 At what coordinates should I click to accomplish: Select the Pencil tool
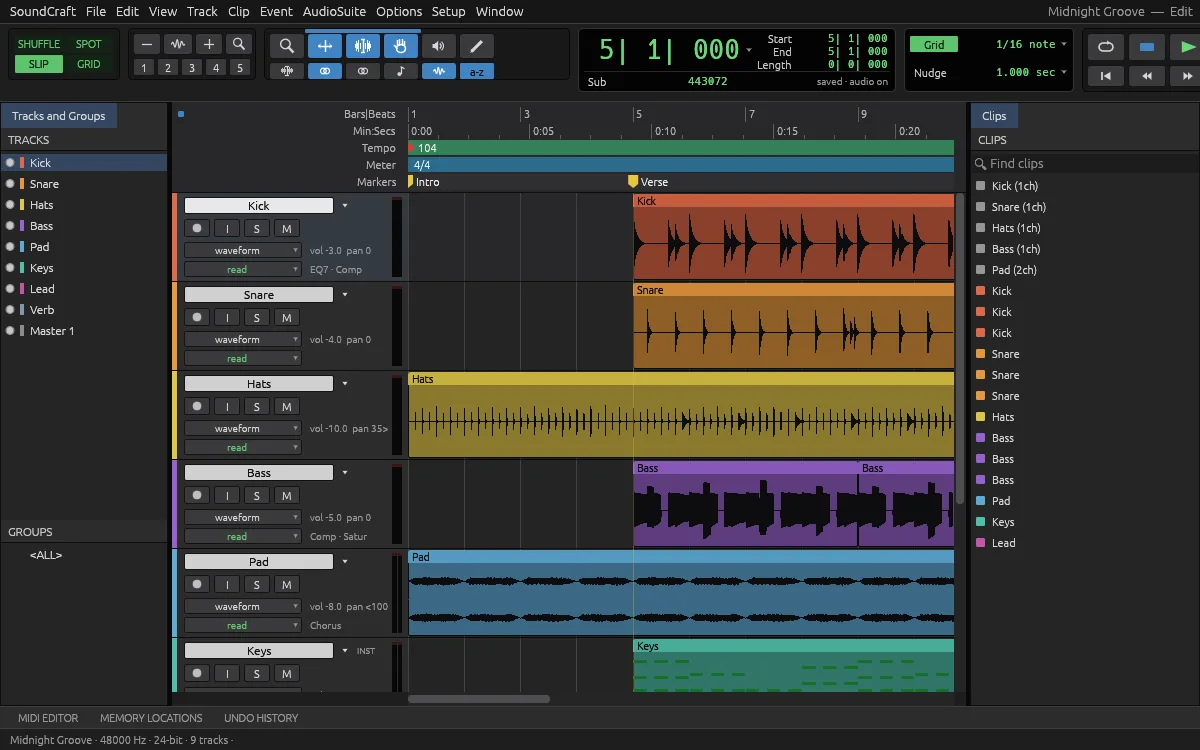pyautogui.click(x=476, y=46)
